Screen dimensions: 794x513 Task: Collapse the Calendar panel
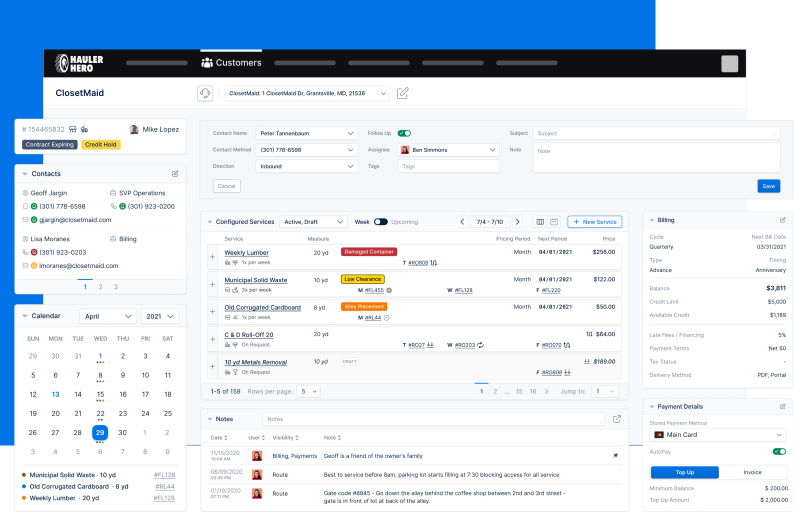24,316
